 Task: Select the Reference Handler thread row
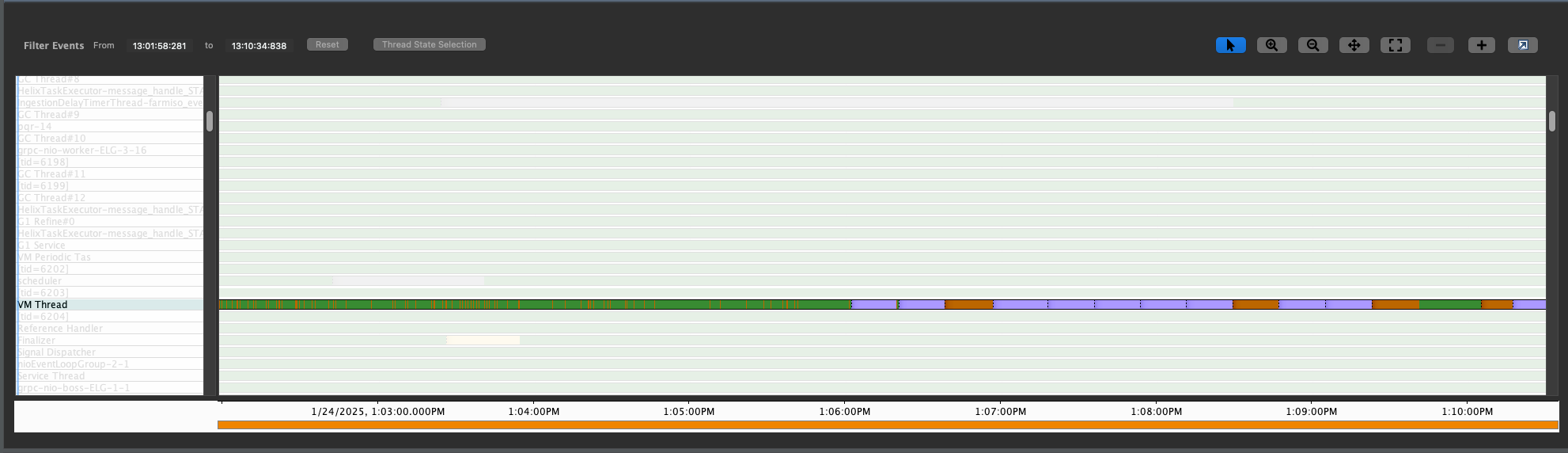[60, 329]
